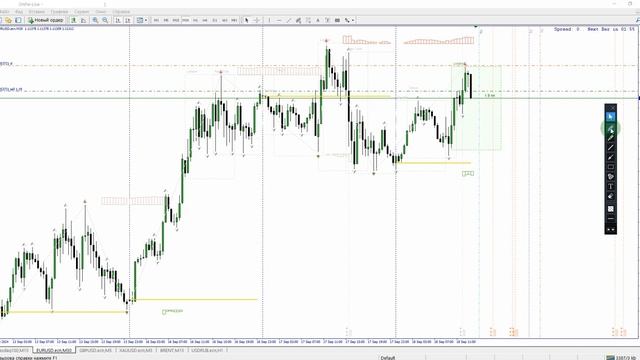This screenshot has height=360, width=640.
Task: Select the Text Label (T) tool
Action: point(328,20)
